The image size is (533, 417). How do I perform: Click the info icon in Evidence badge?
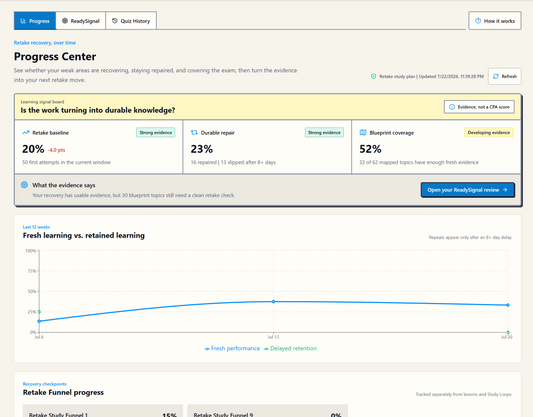click(452, 107)
